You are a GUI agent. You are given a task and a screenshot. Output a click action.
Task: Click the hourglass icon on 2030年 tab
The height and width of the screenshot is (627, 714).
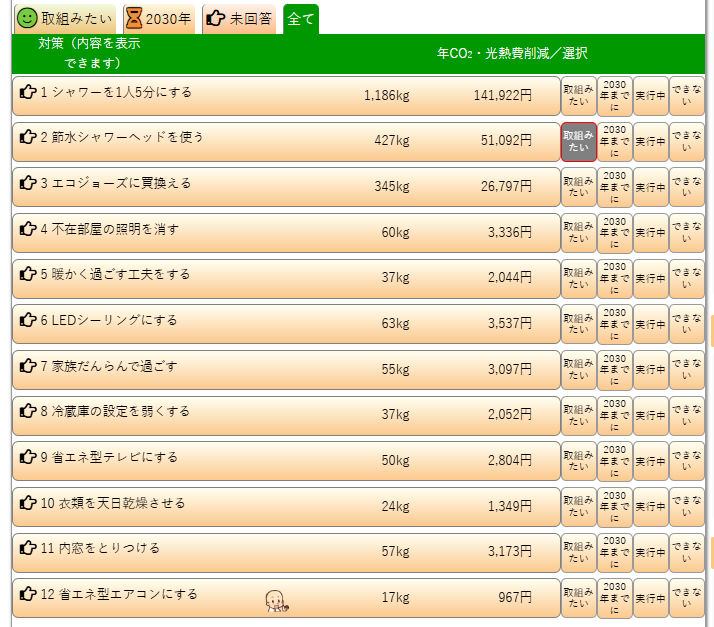coord(134,18)
